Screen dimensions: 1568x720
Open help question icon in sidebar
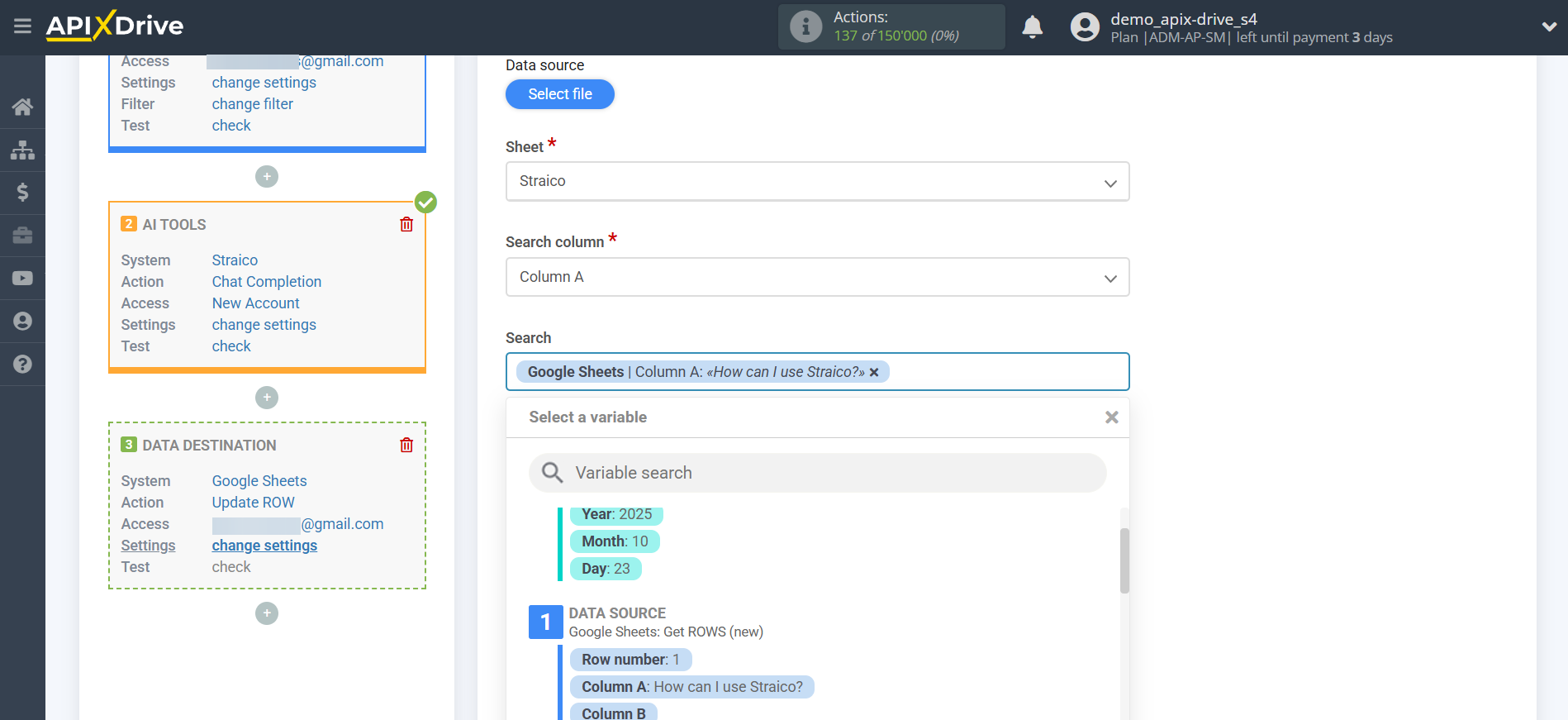click(22, 365)
